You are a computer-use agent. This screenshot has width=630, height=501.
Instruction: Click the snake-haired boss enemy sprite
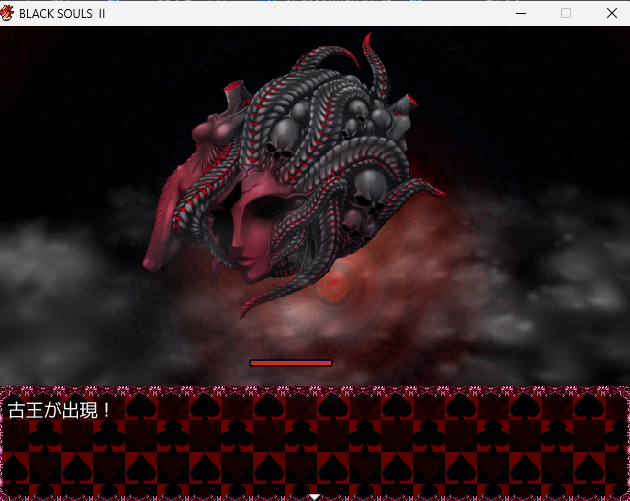pos(295,175)
